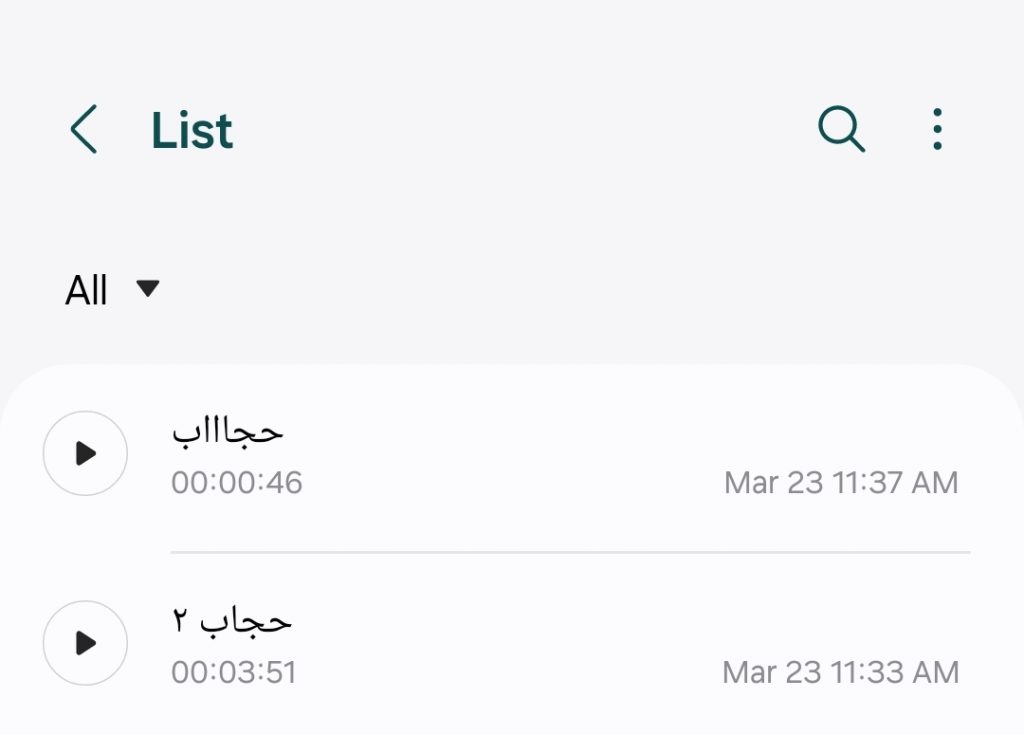Click empty header space between List and search
Image resolution: width=1024 pixels, height=735 pixels.
(x=520, y=131)
